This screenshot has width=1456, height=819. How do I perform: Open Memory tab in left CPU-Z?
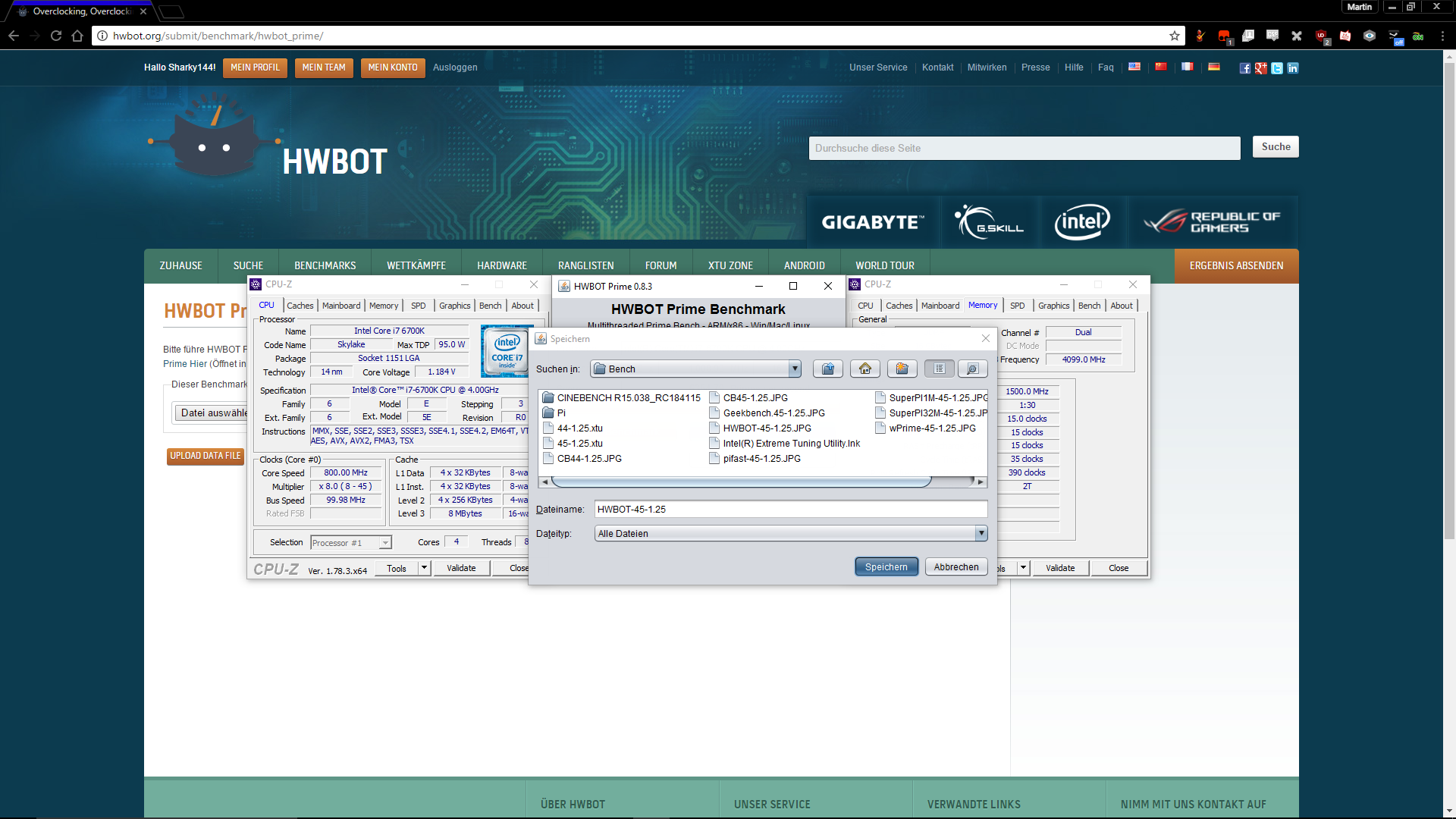point(384,306)
